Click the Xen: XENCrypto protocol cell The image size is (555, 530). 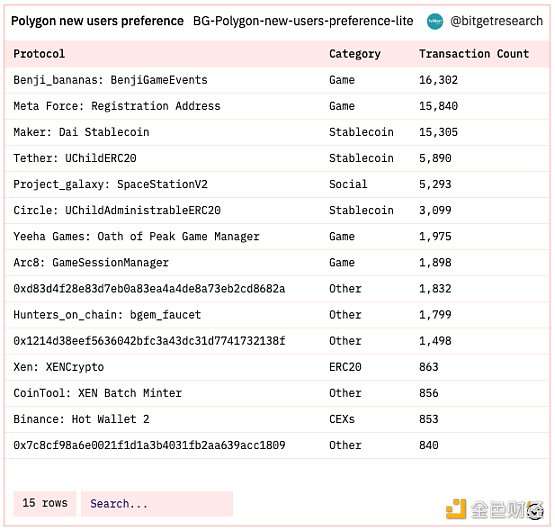pyautogui.click(x=59, y=367)
